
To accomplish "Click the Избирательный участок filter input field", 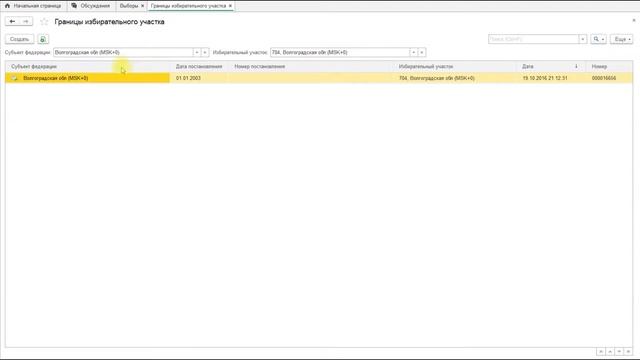I will point(340,52).
